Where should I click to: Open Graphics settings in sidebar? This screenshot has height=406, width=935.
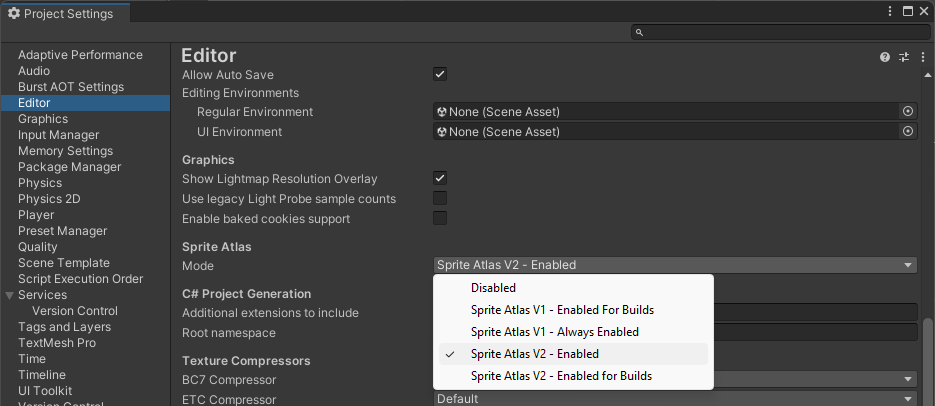43,119
